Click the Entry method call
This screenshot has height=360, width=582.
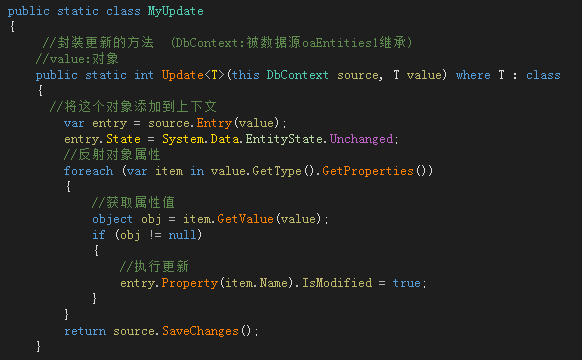pyautogui.click(x=214, y=123)
